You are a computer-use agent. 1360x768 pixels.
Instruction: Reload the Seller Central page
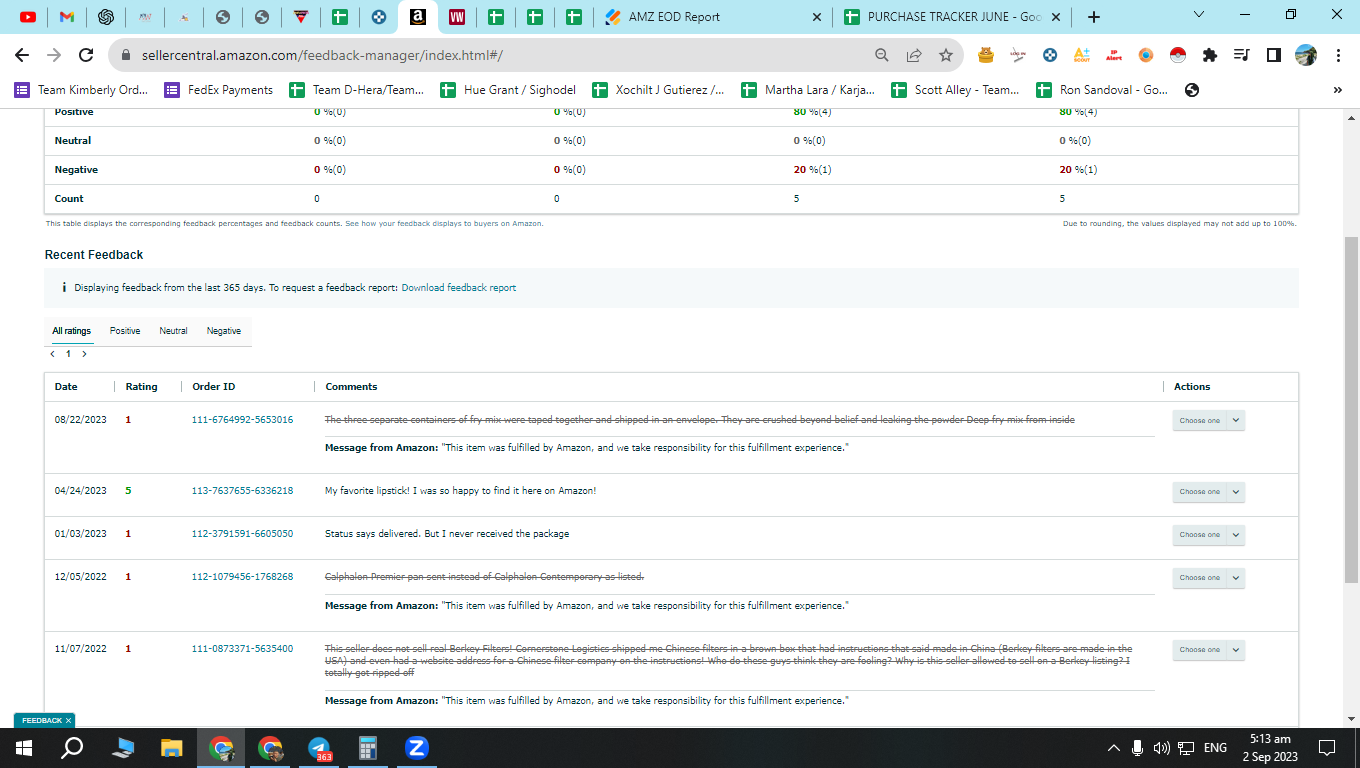coord(86,55)
